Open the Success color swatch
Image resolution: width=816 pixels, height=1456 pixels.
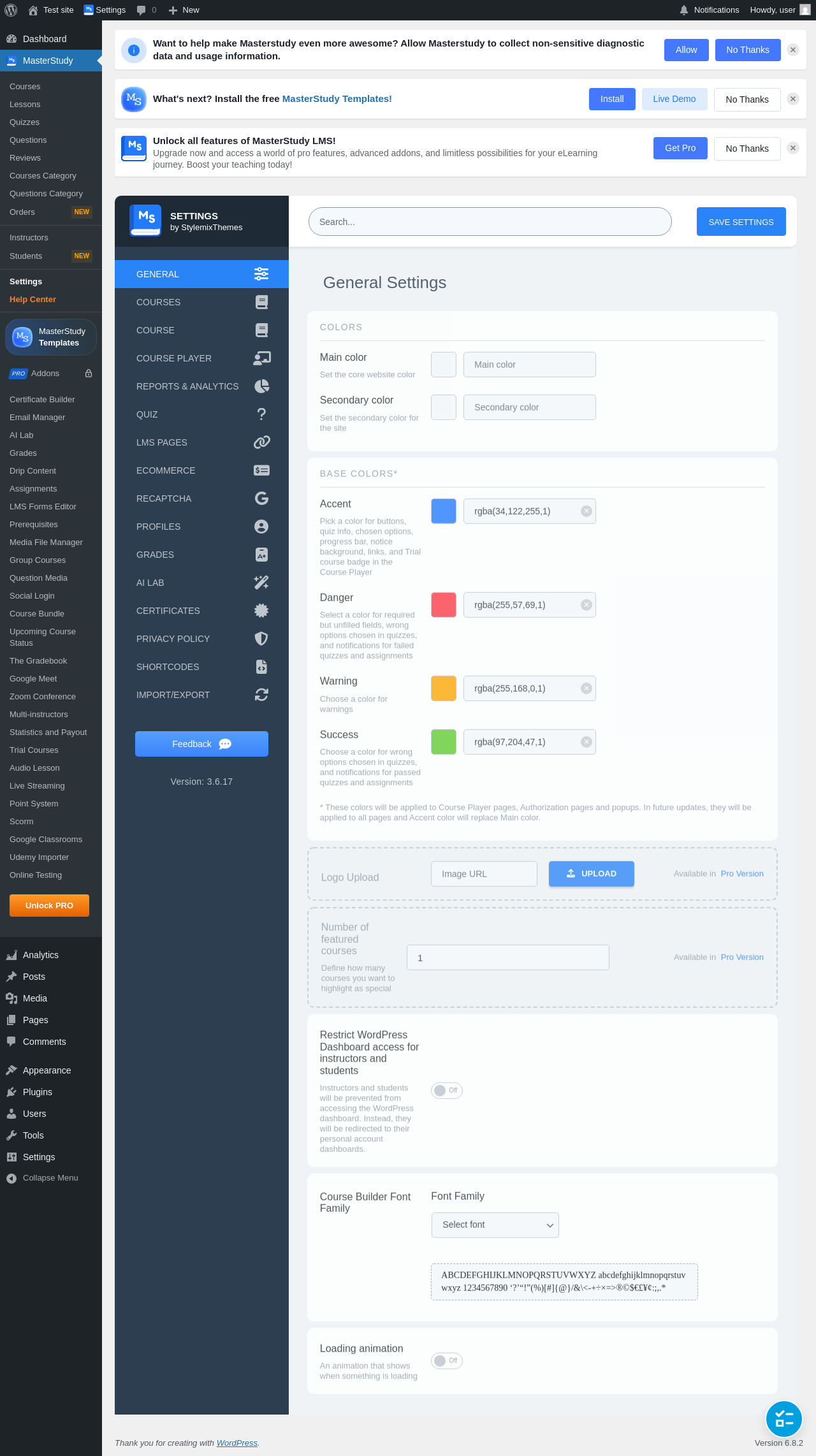click(444, 742)
